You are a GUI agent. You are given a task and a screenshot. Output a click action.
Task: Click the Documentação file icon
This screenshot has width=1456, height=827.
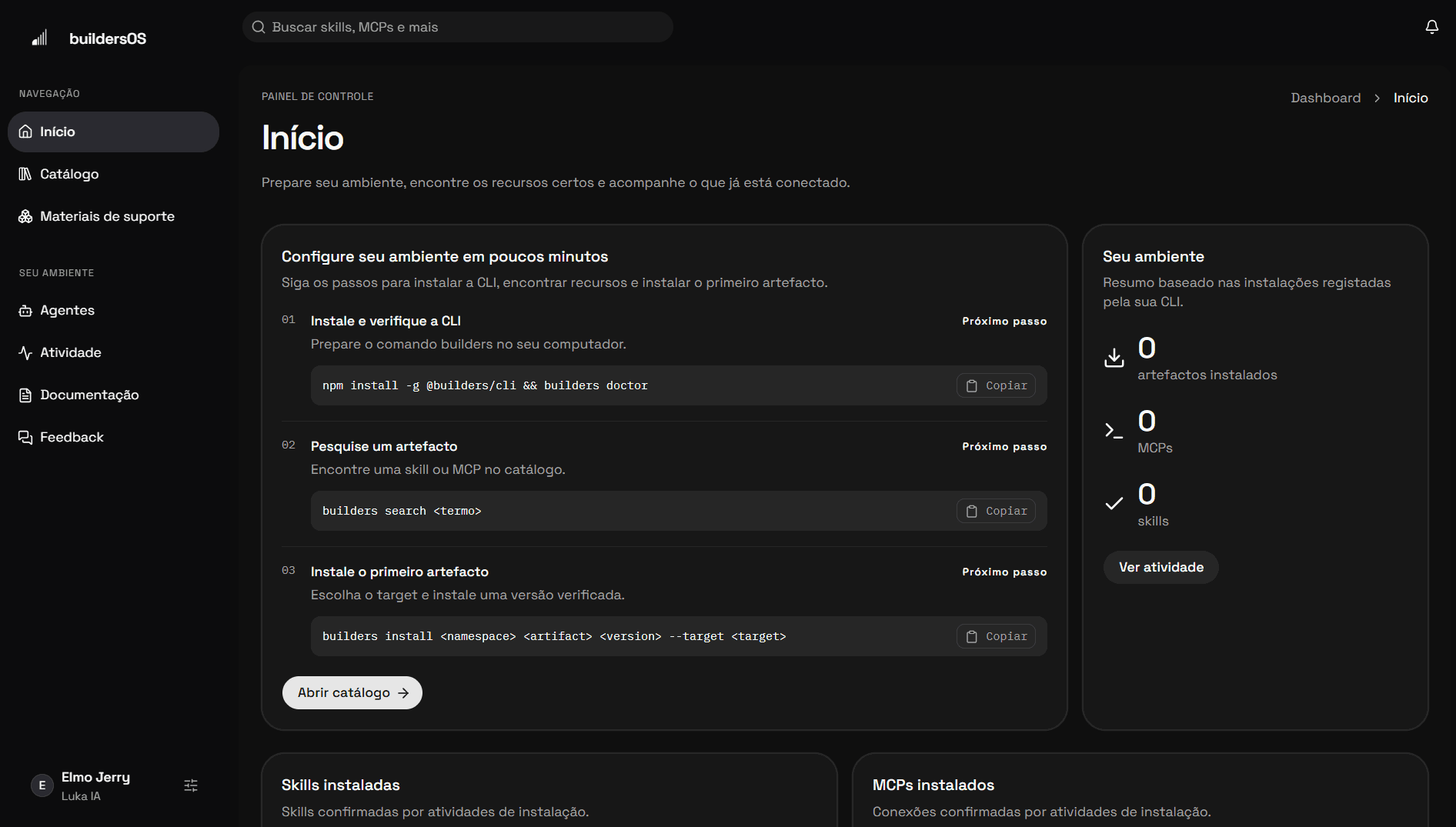pyautogui.click(x=25, y=395)
